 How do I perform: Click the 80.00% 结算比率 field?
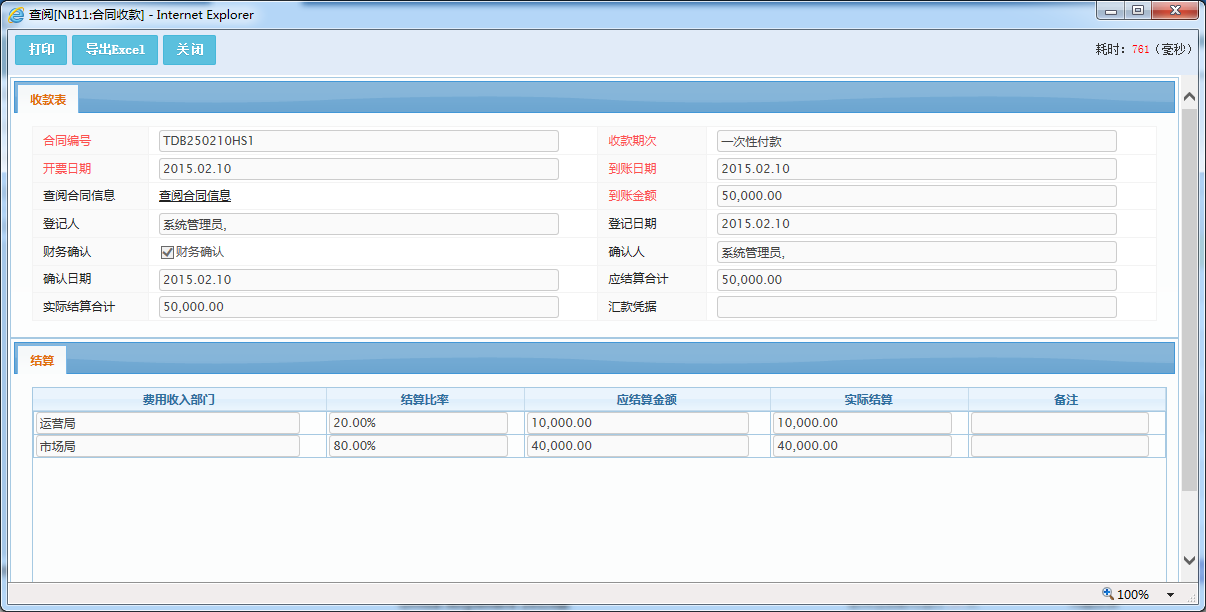(419, 446)
